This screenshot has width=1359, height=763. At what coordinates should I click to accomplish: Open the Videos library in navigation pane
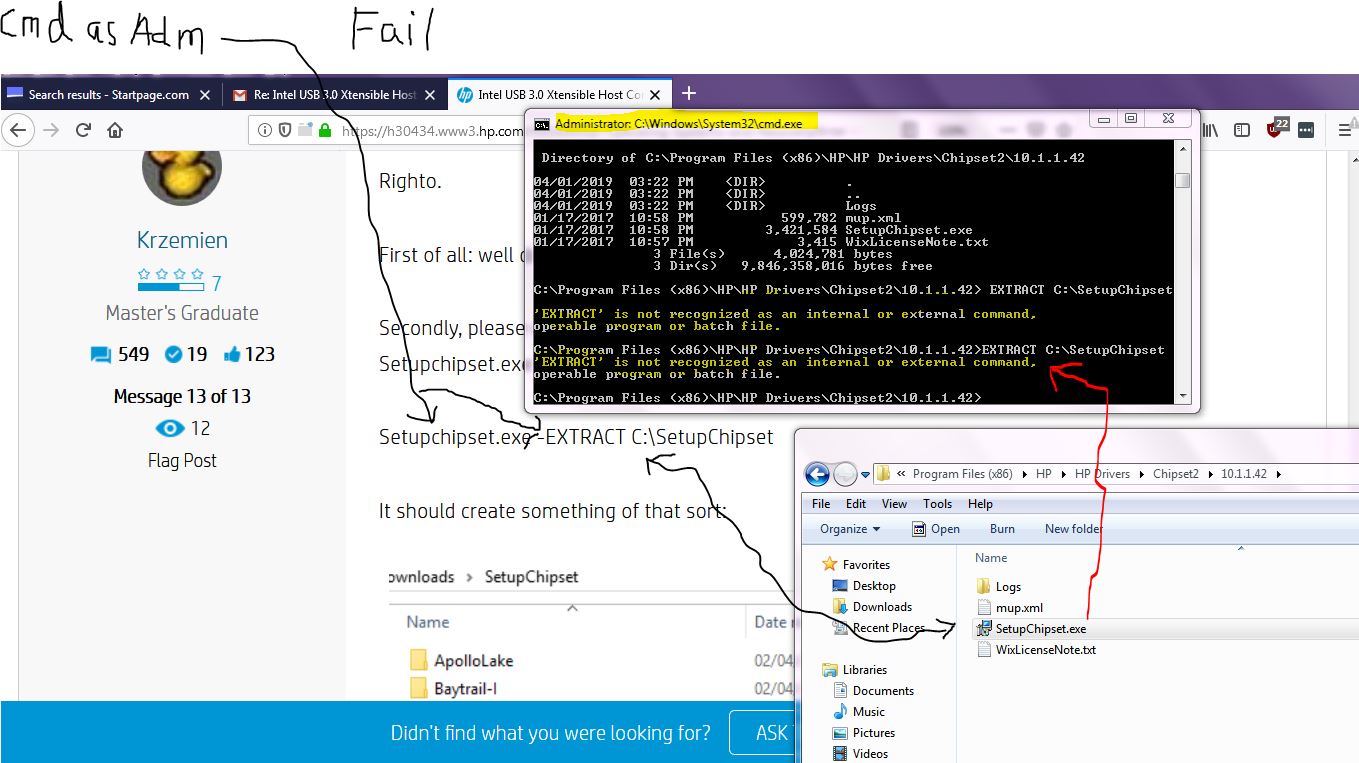870,754
